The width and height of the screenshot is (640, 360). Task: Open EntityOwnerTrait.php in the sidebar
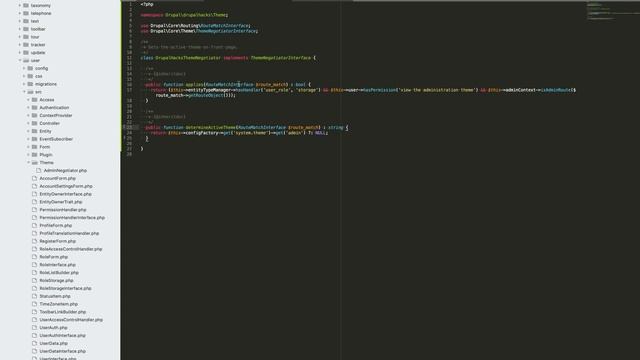61,202
